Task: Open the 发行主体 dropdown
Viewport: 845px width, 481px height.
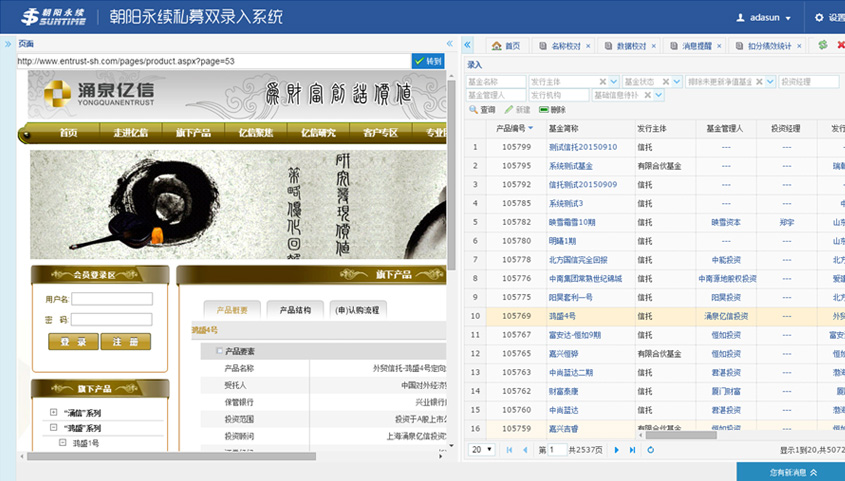Action: [614, 82]
